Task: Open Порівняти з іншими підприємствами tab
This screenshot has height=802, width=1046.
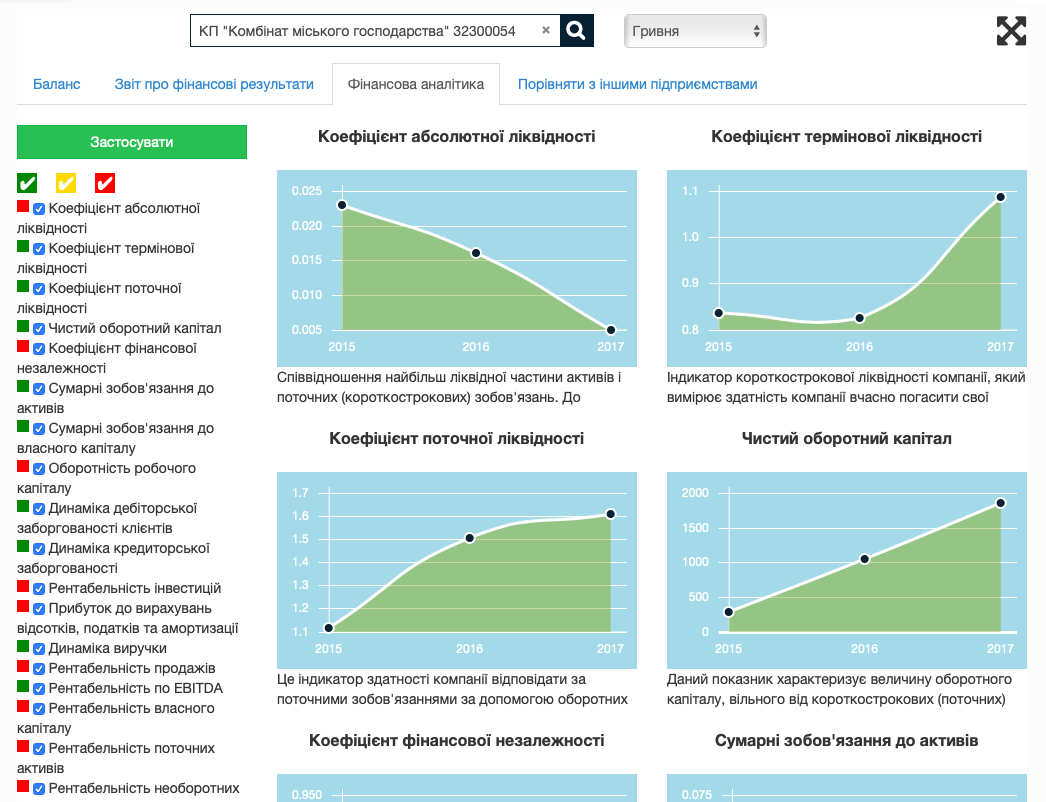Action: pyautogui.click(x=637, y=85)
